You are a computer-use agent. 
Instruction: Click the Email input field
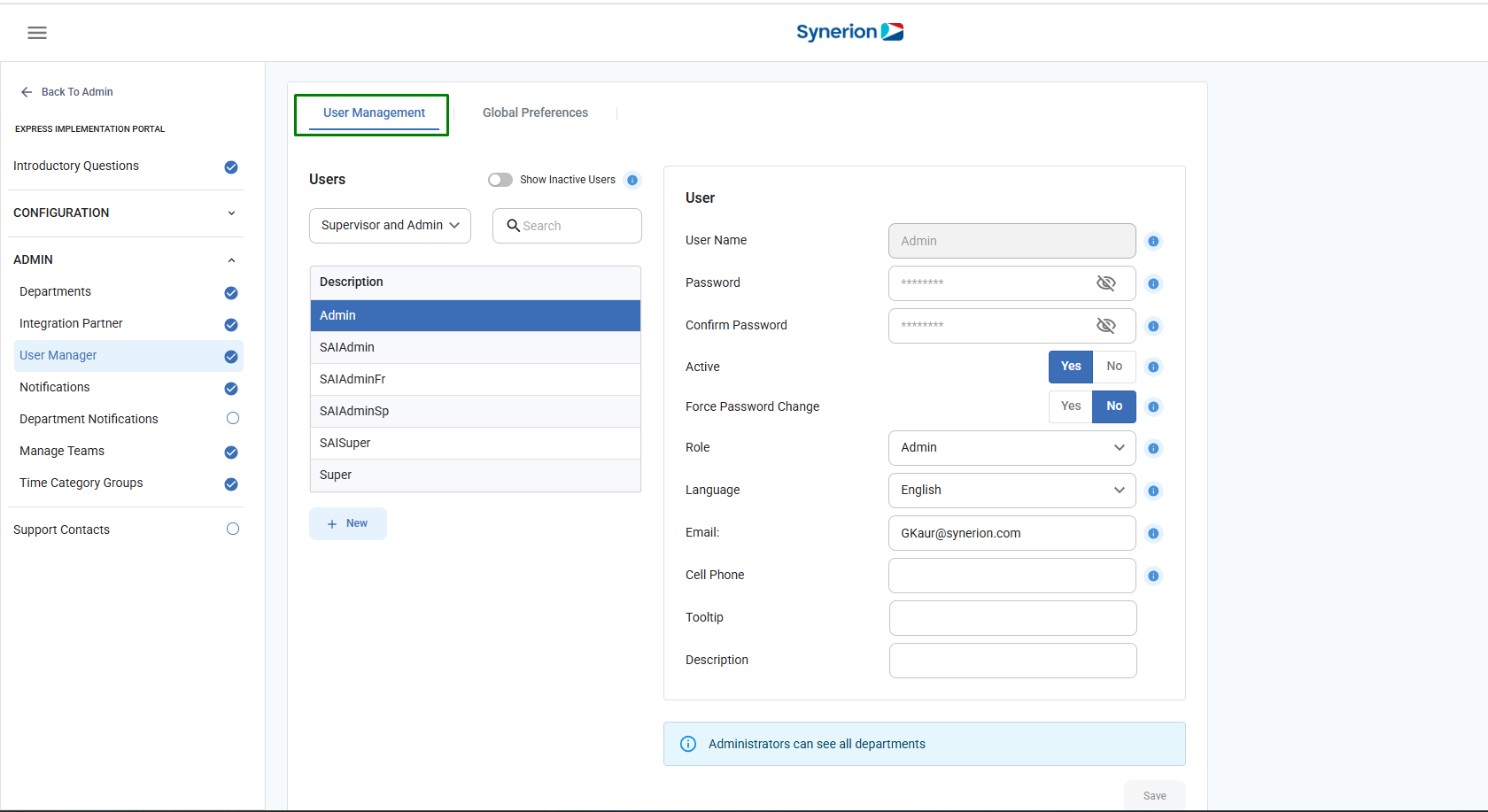click(1012, 533)
